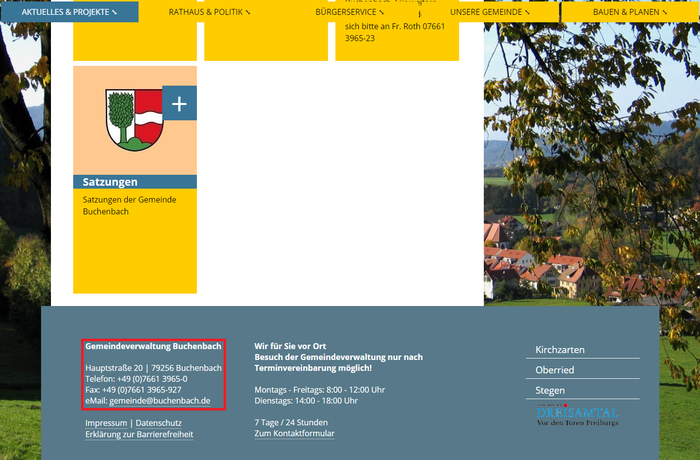Expand the Rathaus & Politik menu
Viewport: 700px width, 460px height.
pyautogui.click(x=209, y=12)
